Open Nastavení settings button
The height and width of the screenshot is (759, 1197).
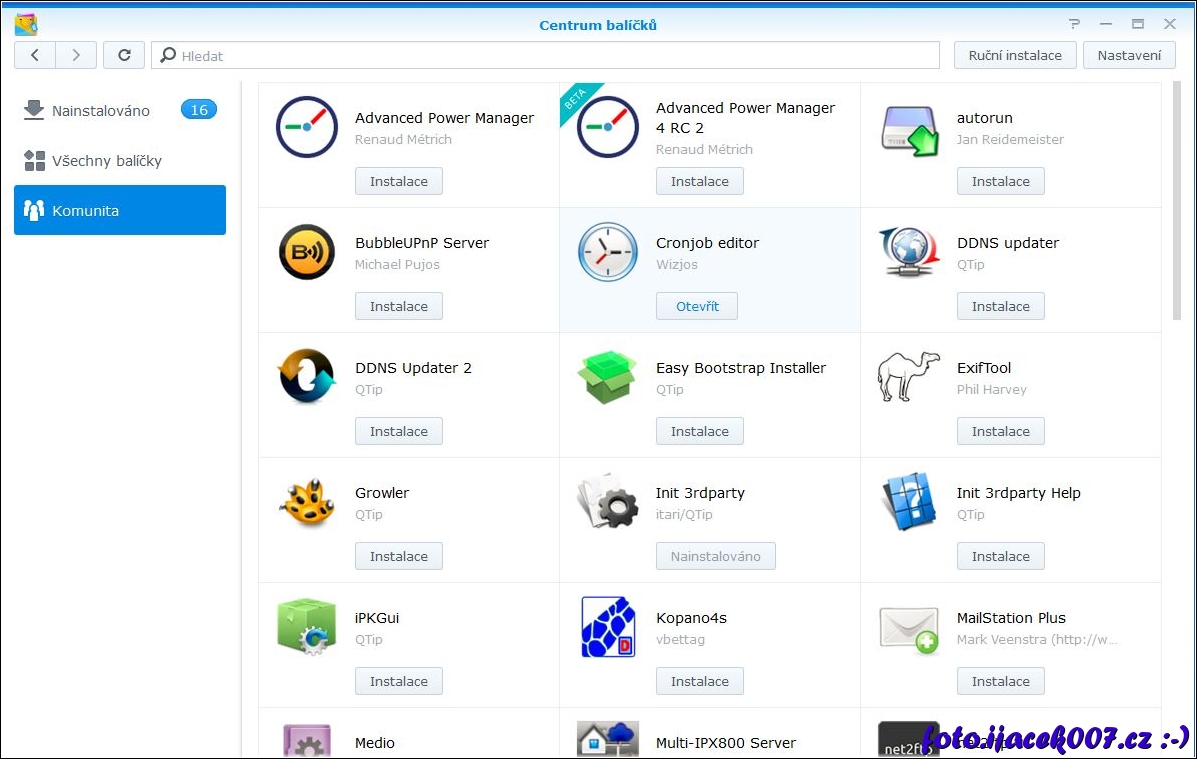tap(1129, 55)
